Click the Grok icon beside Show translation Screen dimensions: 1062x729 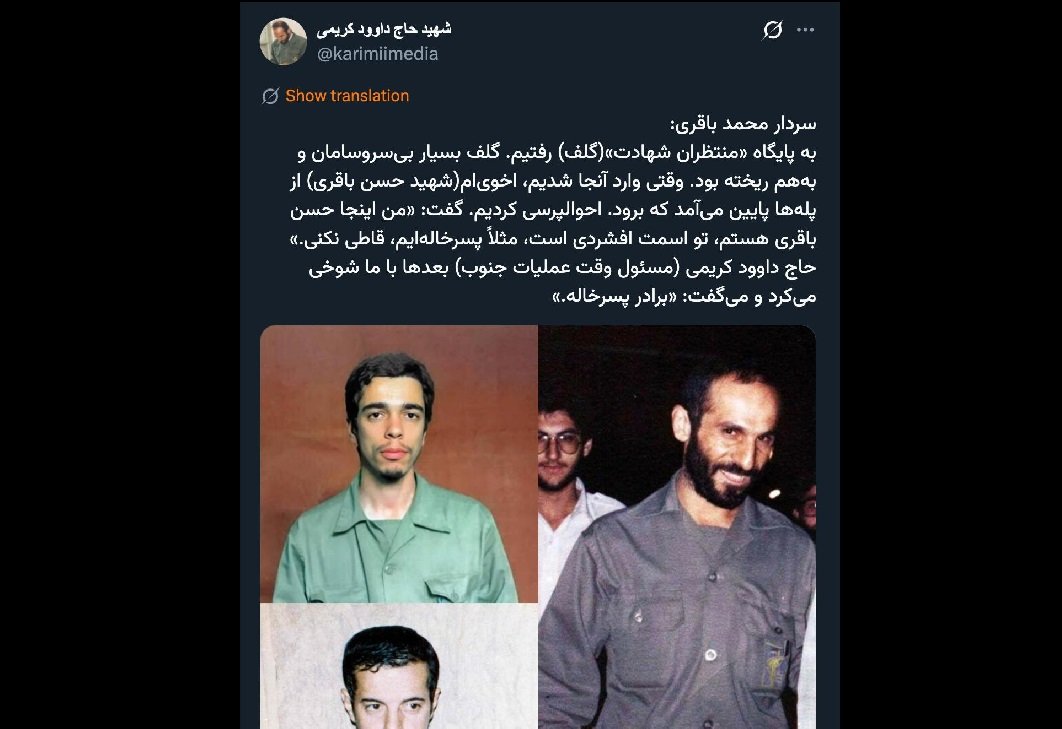[270, 96]
